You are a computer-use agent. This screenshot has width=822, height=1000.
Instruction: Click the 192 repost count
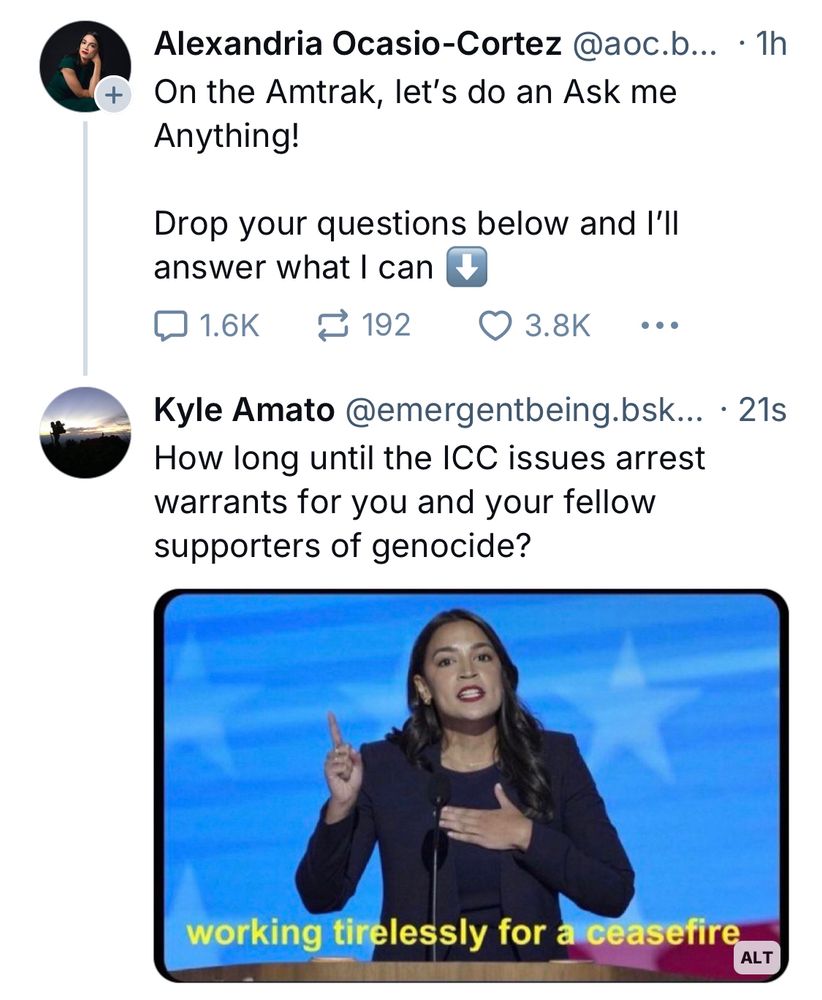[x=385, y=325]
